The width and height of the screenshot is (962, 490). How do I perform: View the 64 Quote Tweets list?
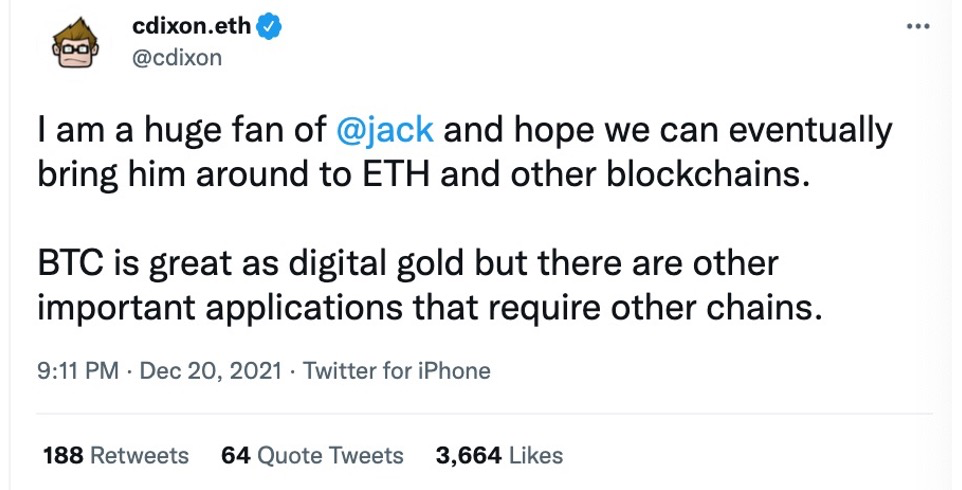pos(312,456)
